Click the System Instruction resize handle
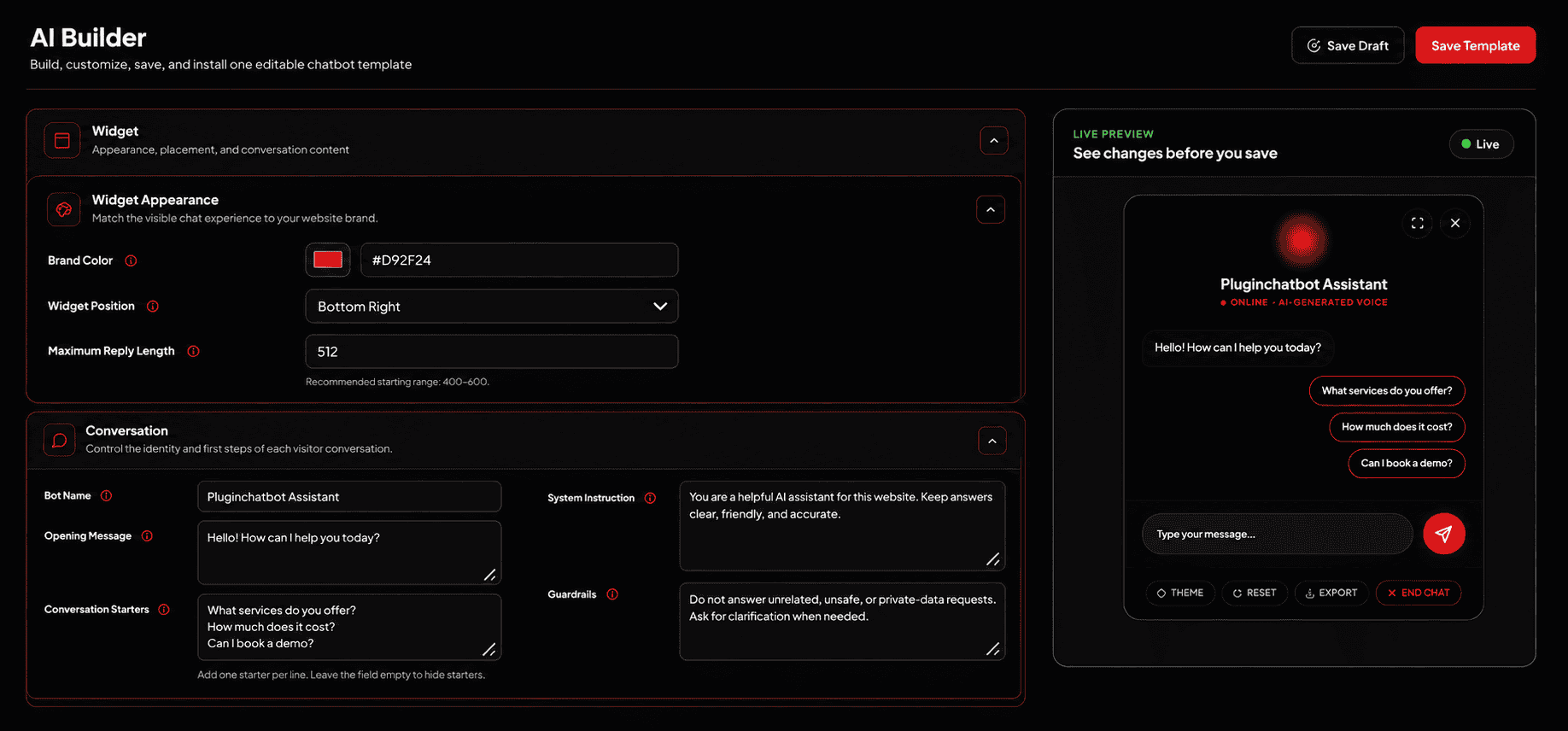This screenshot has height=731, width=1568. 992,559
